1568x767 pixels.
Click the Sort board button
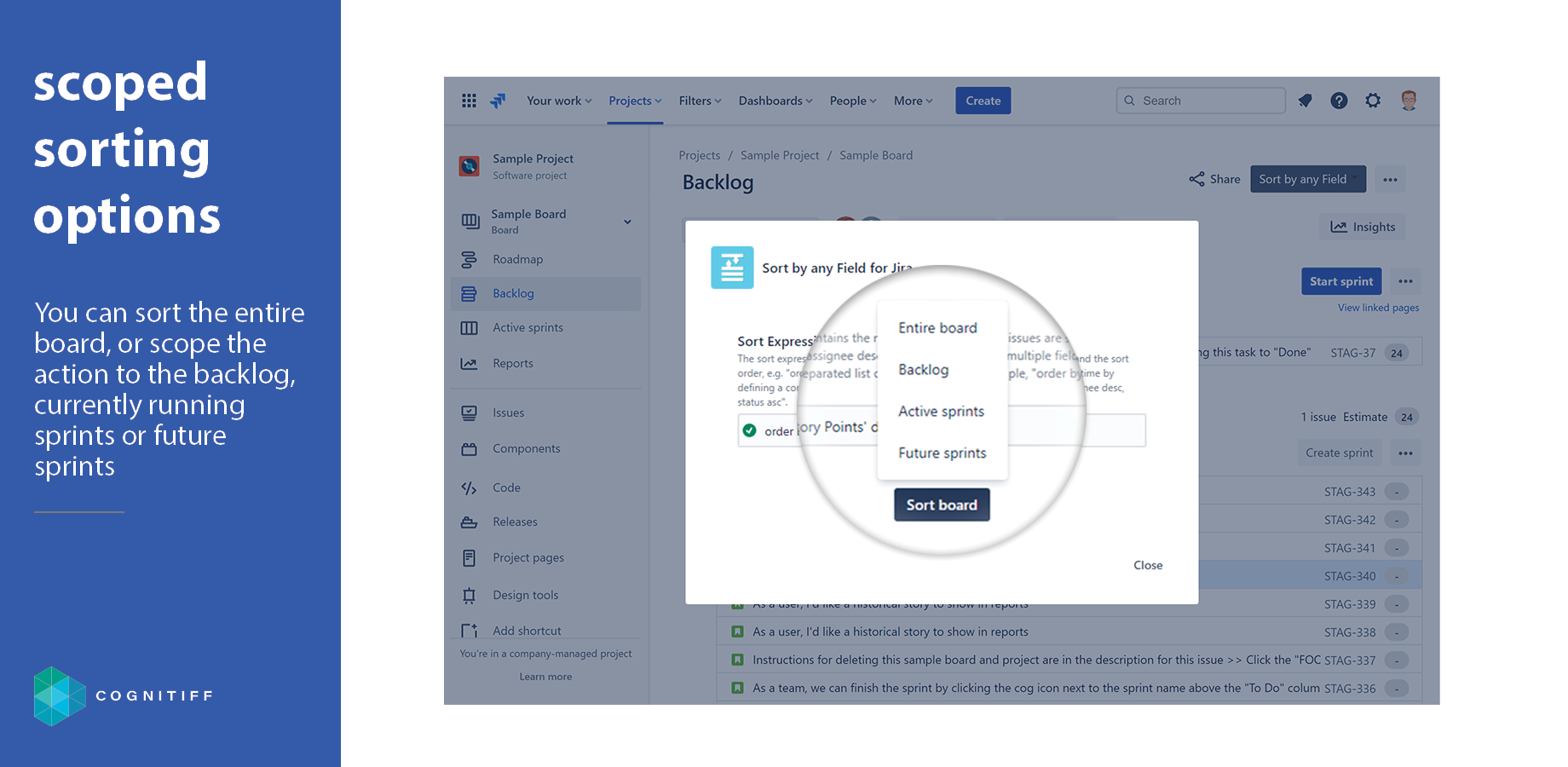942,505
